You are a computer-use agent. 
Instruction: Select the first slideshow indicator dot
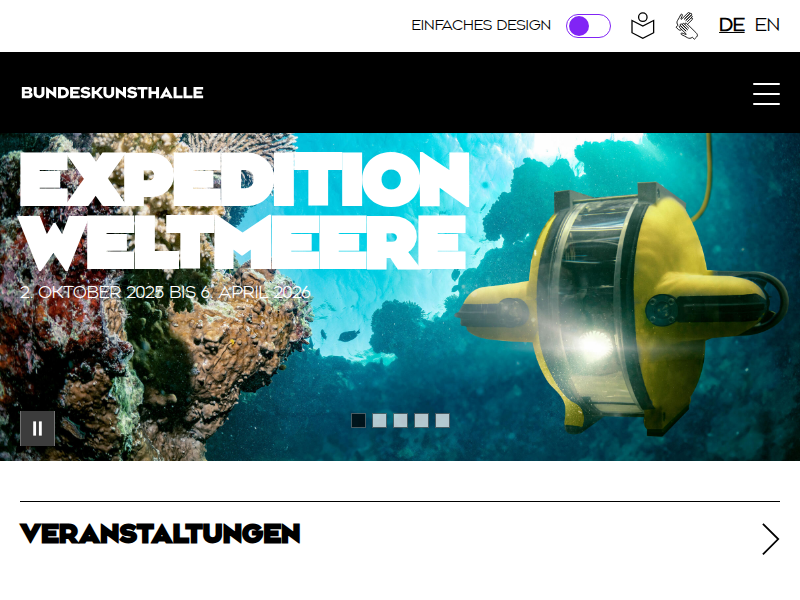pyautogui.click(x=359, y=420)
